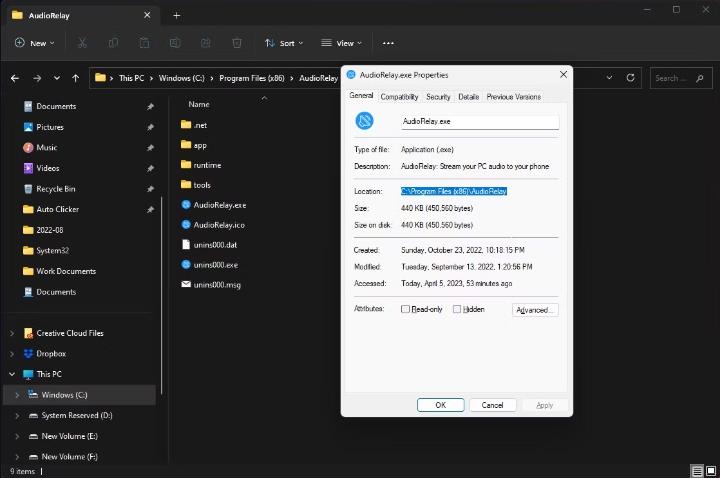The width and height of the screenshot is (720, 478).
Task: Close the AudioRelay.exe Properties dialog
Action: 563,74
